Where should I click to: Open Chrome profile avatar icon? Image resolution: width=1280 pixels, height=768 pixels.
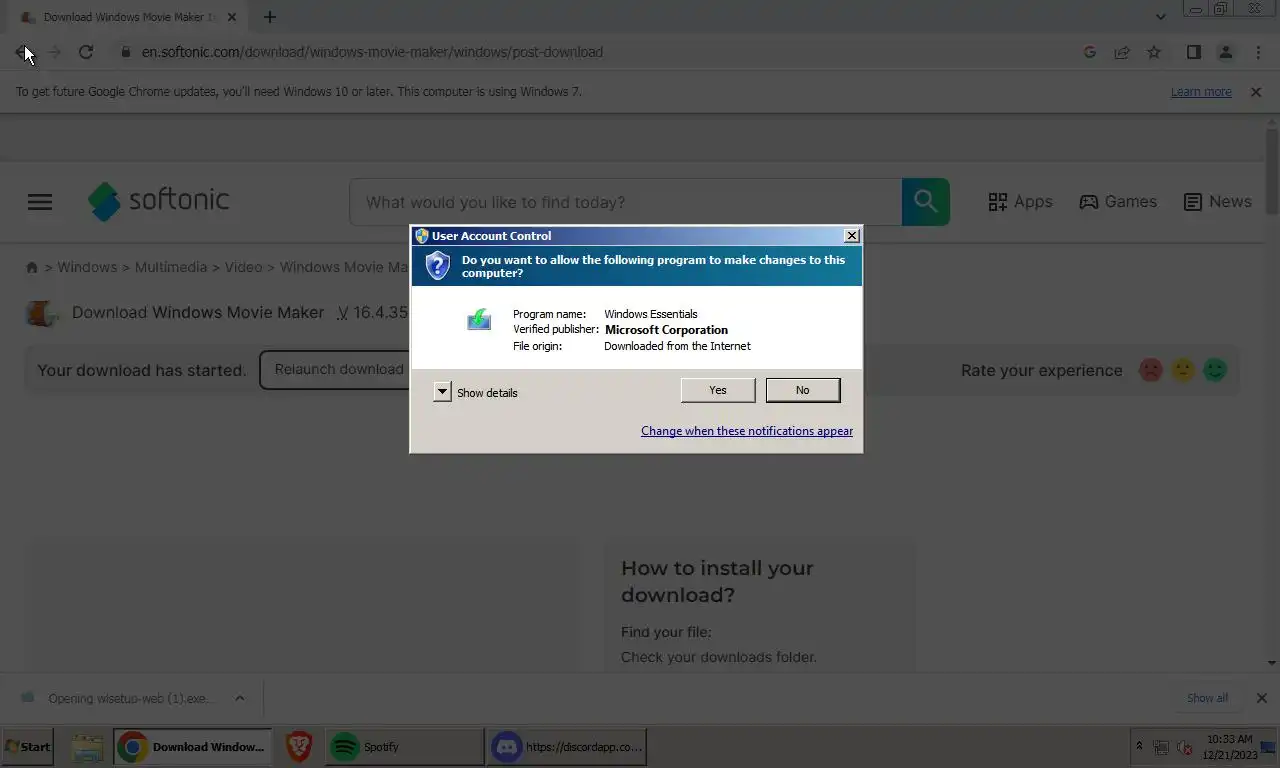pyautogui.click(x=1225, y=52)
